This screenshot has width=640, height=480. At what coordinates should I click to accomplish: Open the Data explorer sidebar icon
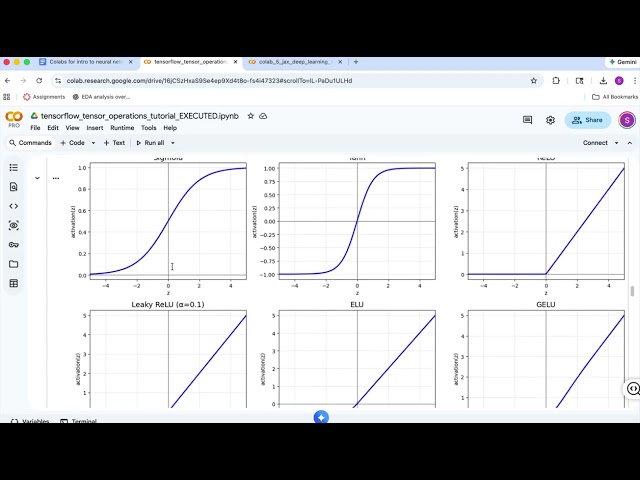click(13, 225)
